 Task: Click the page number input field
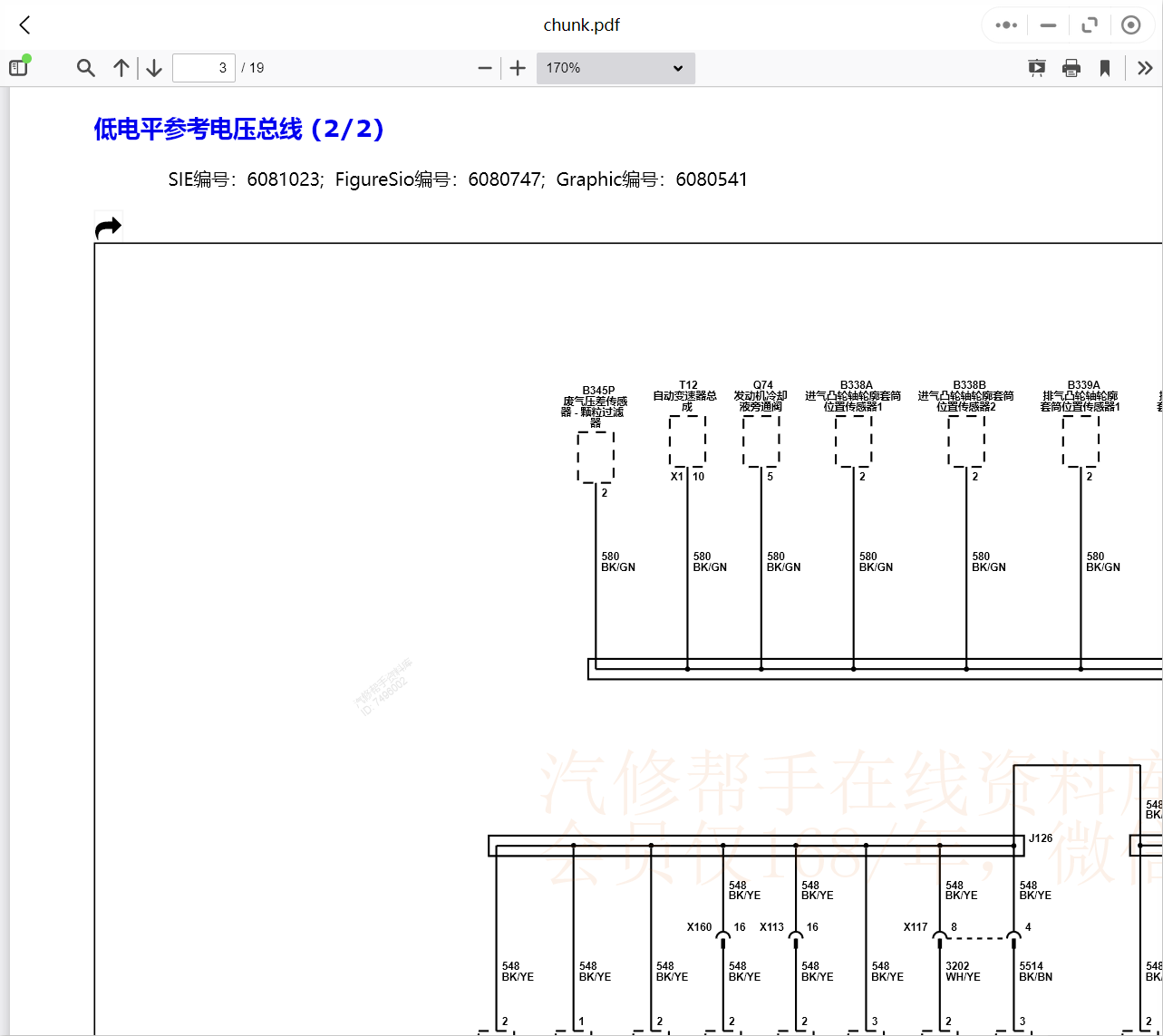pyautogui.click(x=204, y=68)
